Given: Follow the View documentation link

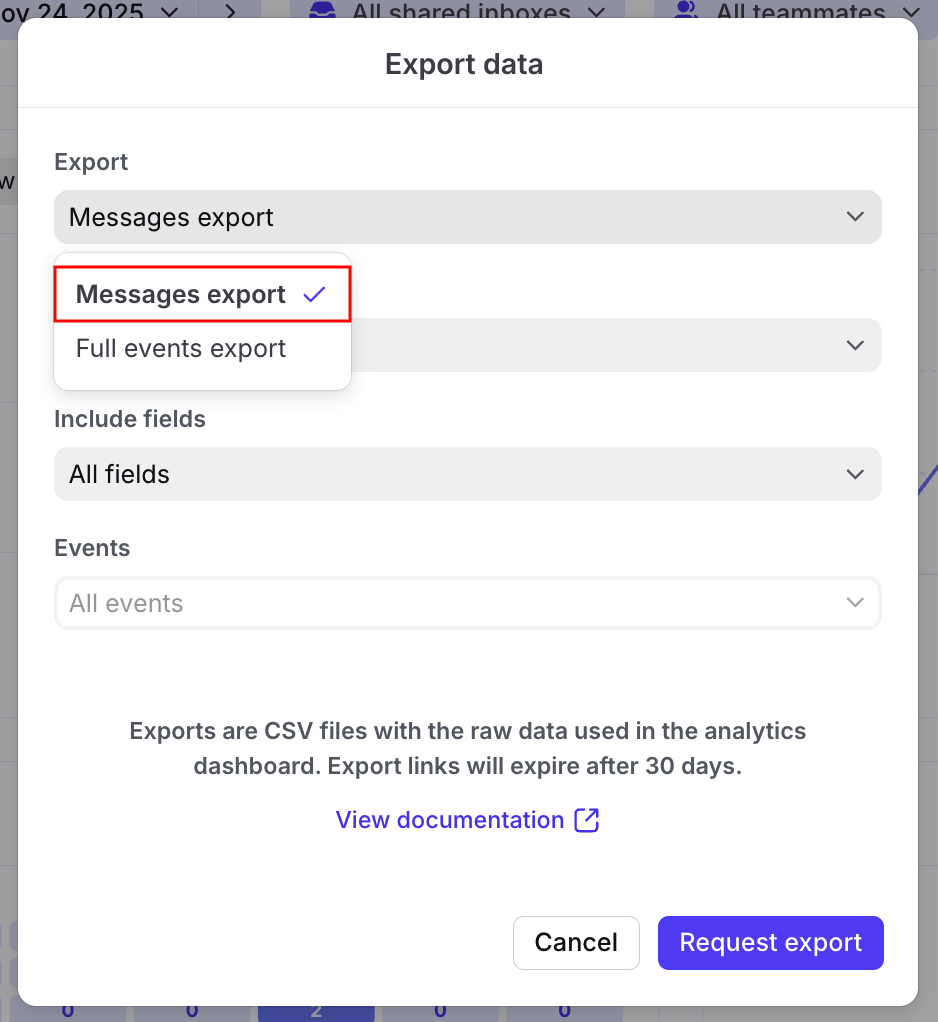Looking at the screenshot, I should pyautogui.click(x=450, y=821).
